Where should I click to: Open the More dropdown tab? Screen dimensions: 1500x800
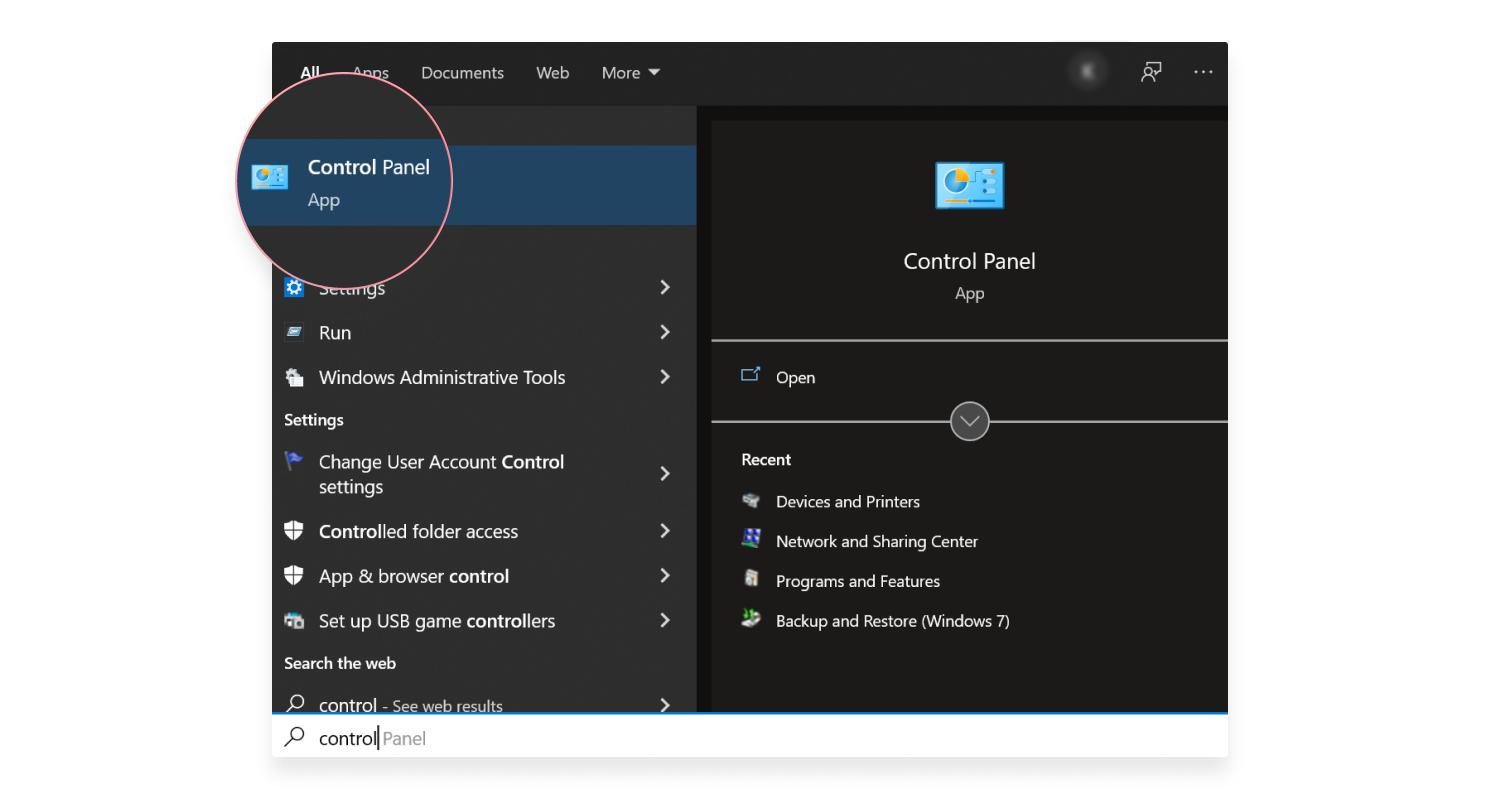631,72
